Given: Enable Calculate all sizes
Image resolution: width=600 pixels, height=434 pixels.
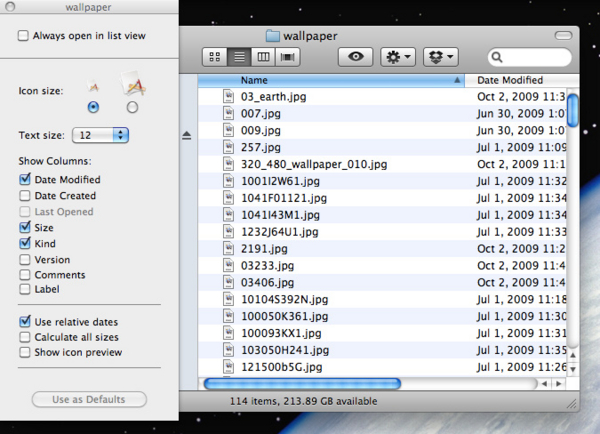Looking at the screenshot, I should [x=25, y=337].
